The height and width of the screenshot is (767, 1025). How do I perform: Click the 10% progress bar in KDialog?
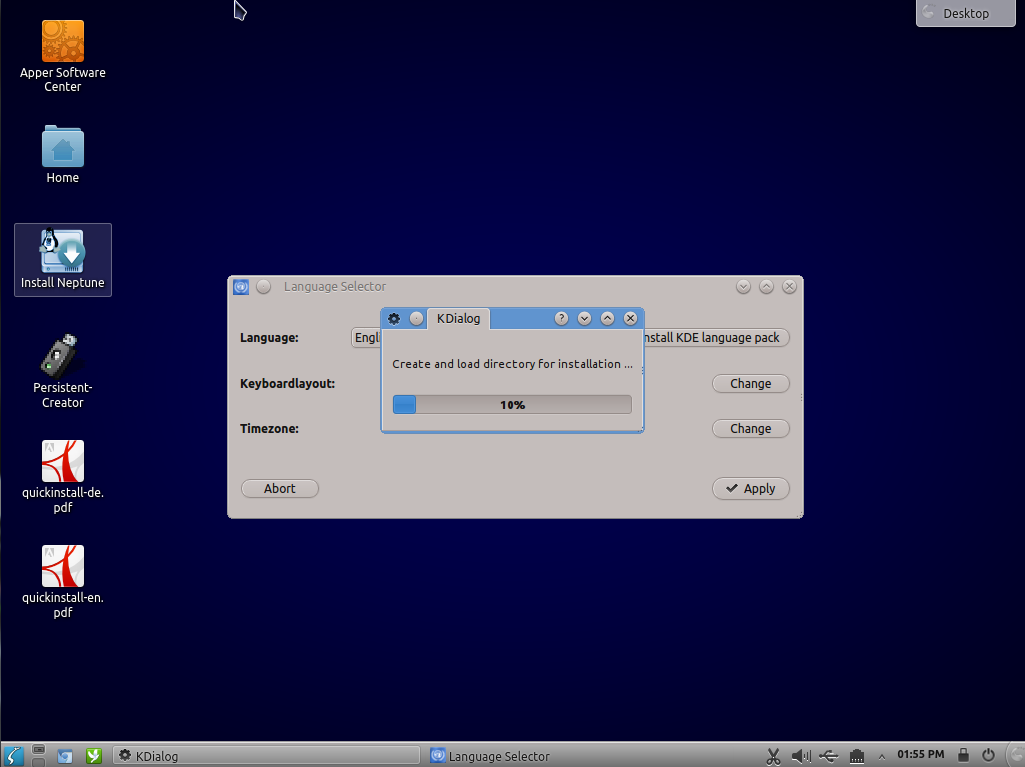(512, 405)
